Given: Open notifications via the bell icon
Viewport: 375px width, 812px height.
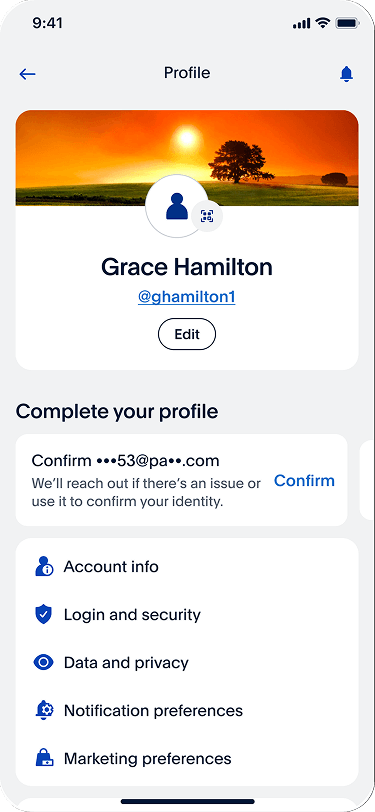Looking at the screenshot, I should (347, 74).
